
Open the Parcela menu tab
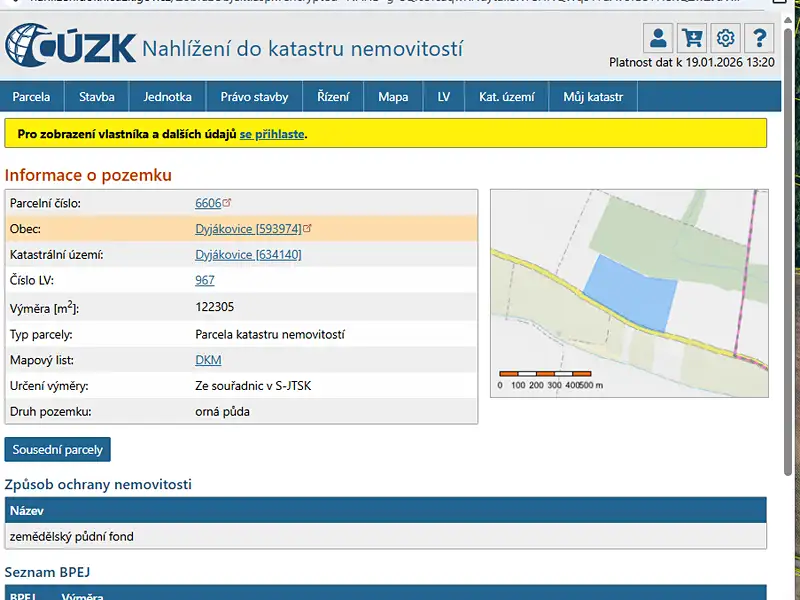coord(32,96)
